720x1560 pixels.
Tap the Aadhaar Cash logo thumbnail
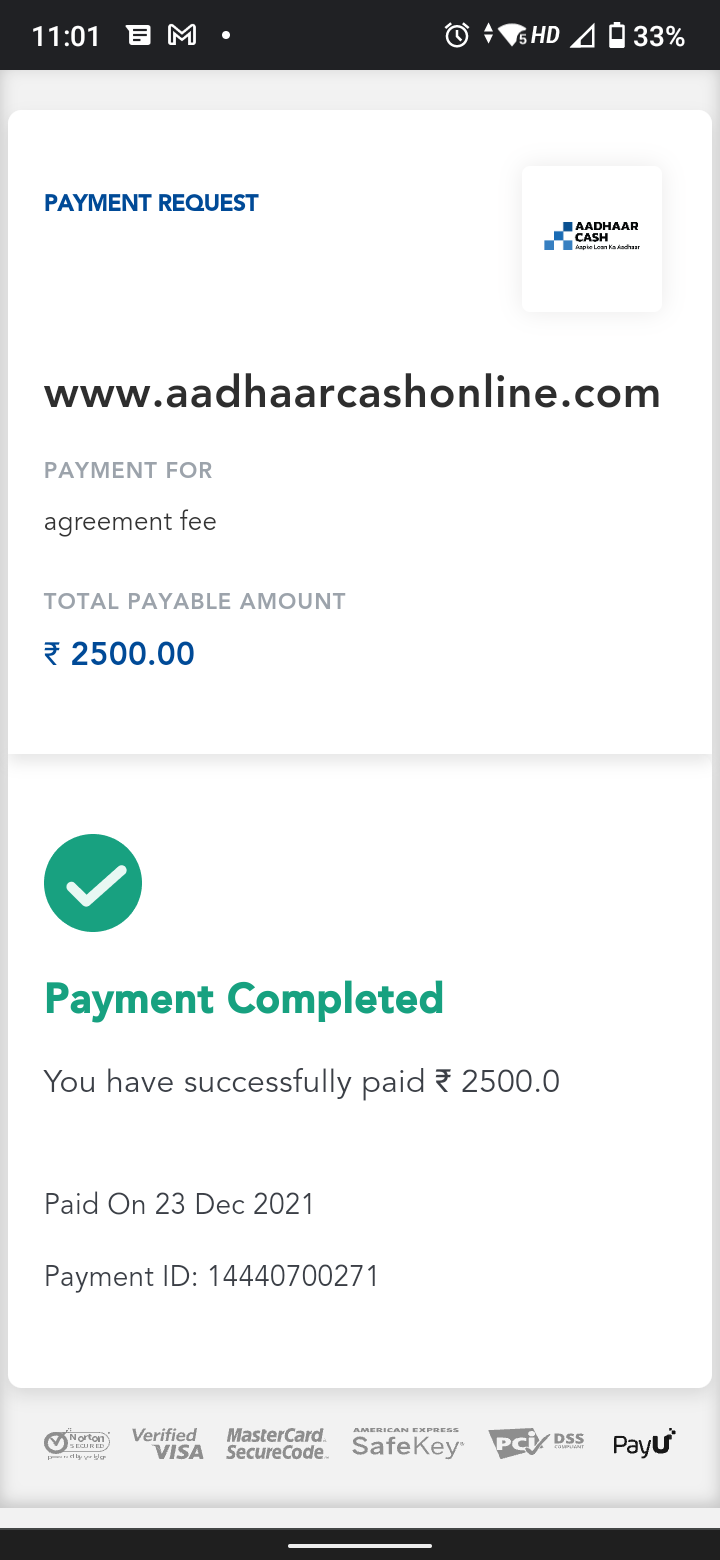tap(591, 238)
